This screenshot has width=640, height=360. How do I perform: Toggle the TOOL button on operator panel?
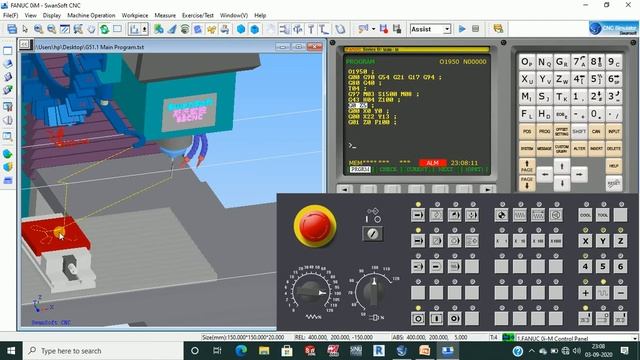603,215
